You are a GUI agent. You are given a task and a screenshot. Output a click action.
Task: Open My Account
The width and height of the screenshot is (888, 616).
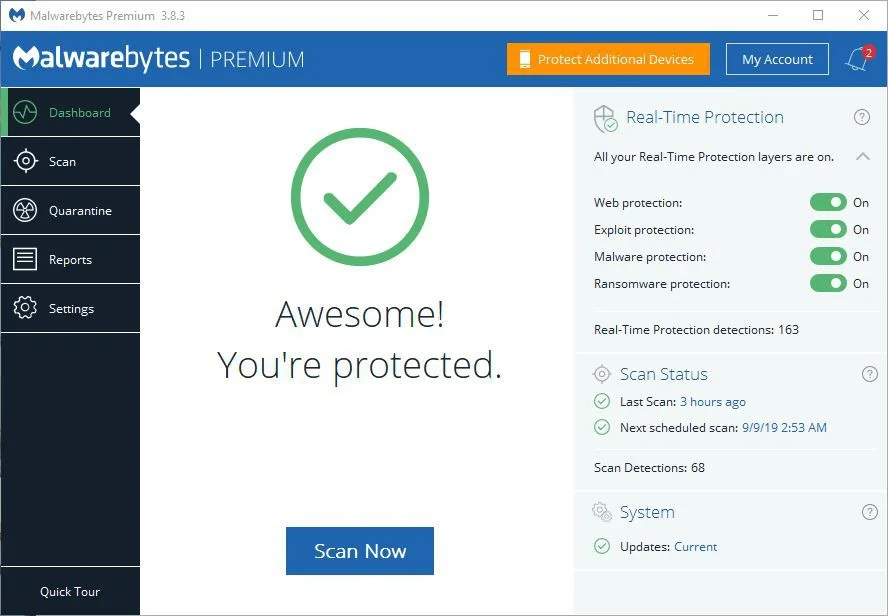click(777, 59)
